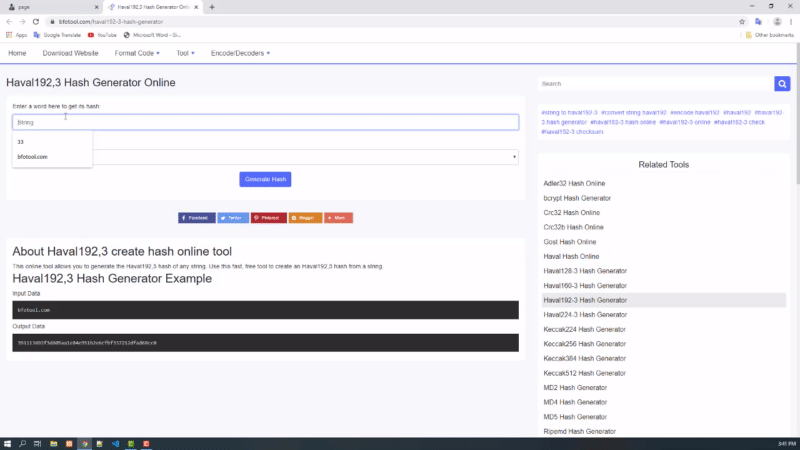Viewport: 800px width, 450px height.
Task: Go back with the browser back arrow
Action: (x=8, y=20)
